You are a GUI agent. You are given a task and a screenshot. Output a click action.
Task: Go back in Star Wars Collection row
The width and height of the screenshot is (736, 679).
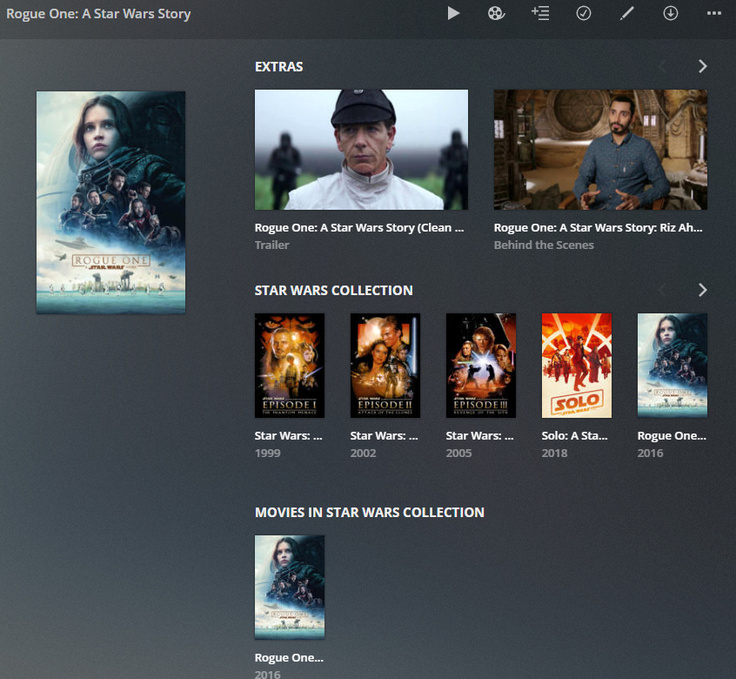coord(662,290)
